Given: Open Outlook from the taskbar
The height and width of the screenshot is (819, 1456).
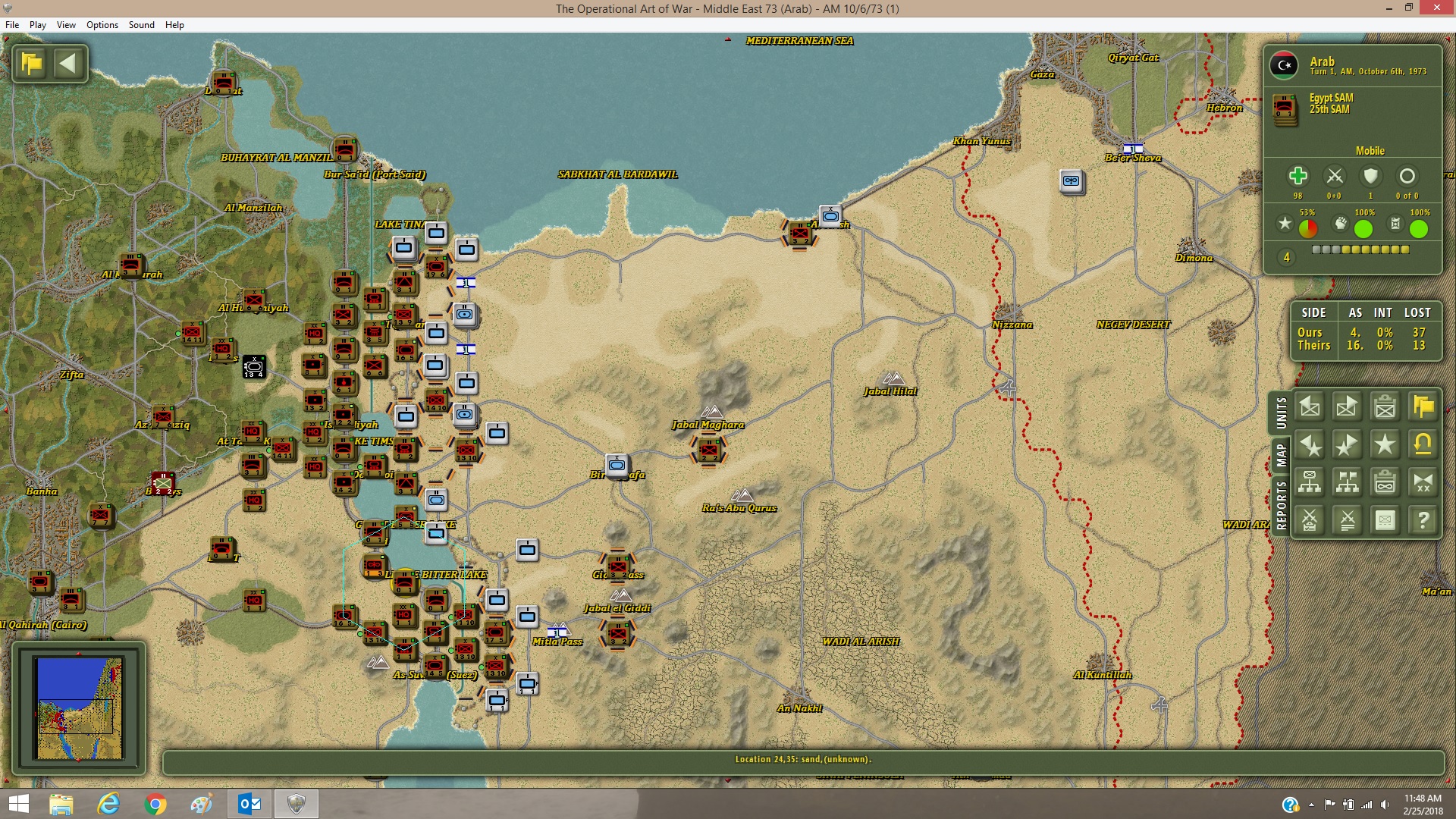Looking at the screenshot, I should coord(249,804).
